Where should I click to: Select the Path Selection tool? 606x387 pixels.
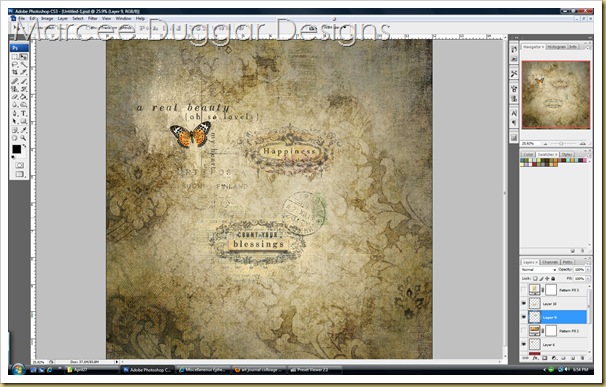click(x=15, y=121)
